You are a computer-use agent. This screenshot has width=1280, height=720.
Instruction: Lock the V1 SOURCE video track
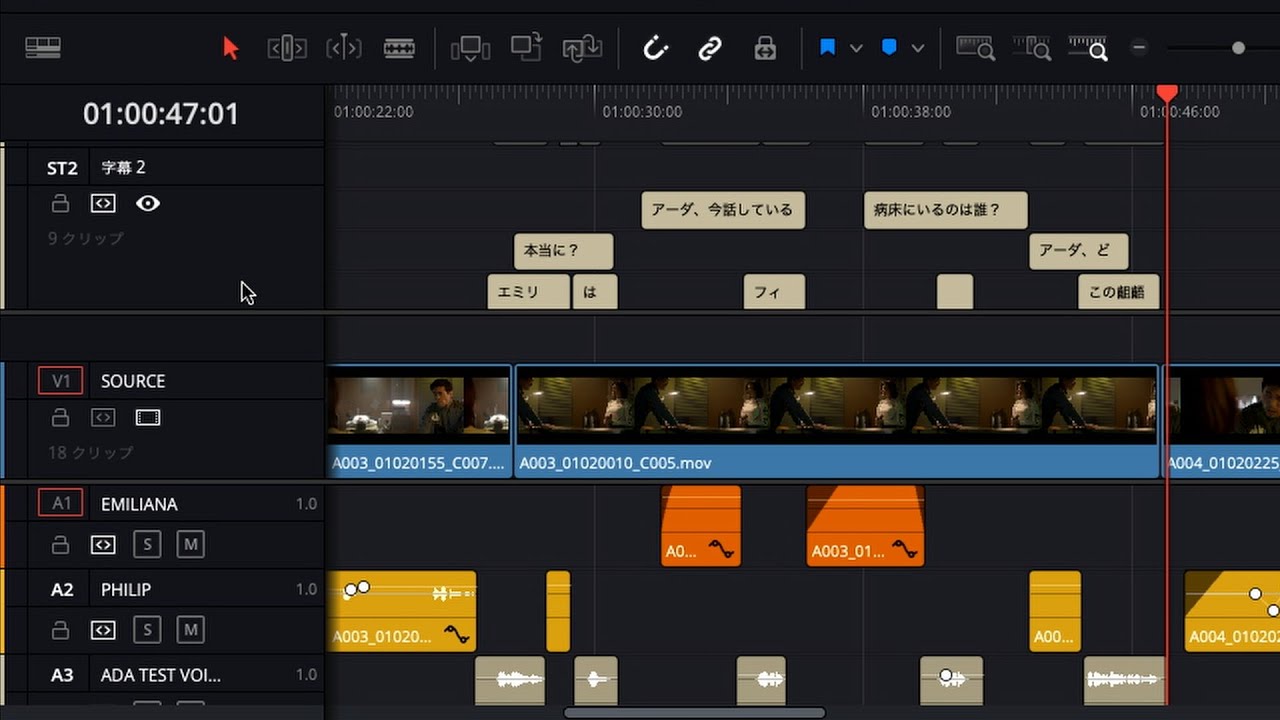[61, 418]
